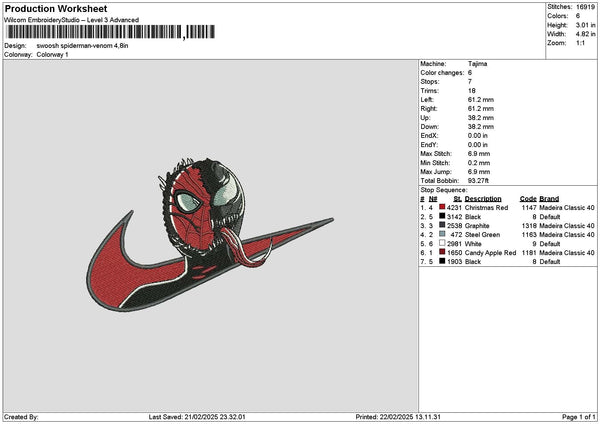Screen dimensions: 600x424
Task: Click the 'Stop Sequence:' heading
Action: coord(444,190)
